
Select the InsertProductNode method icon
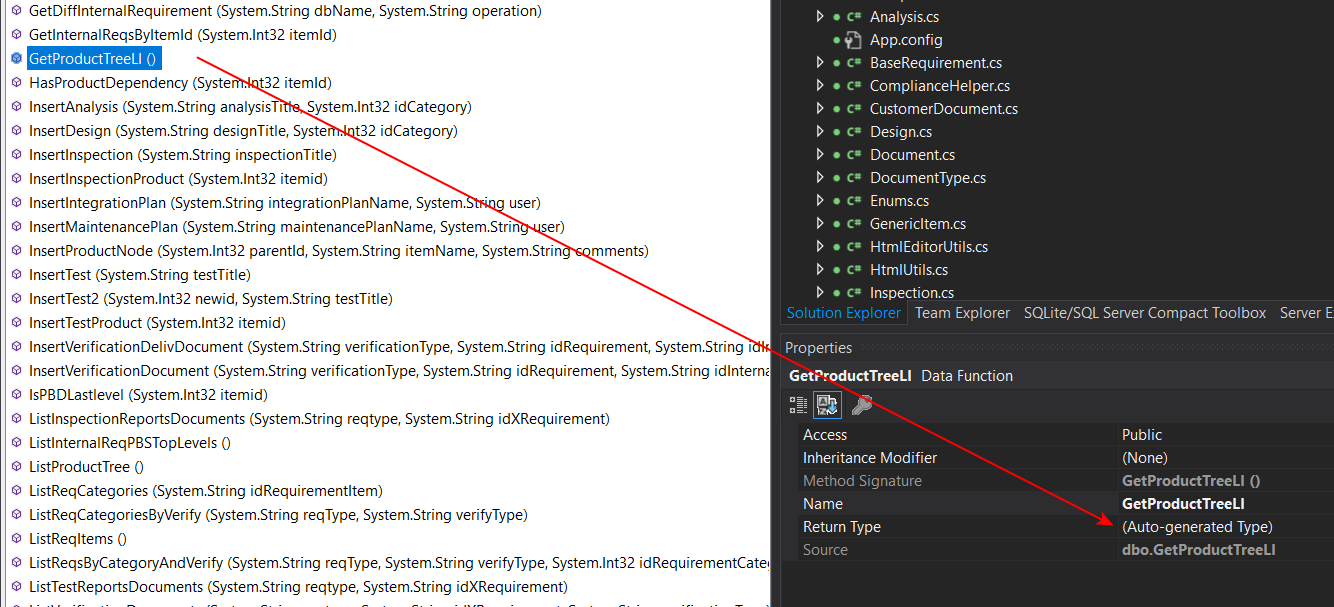click(14, 250)
